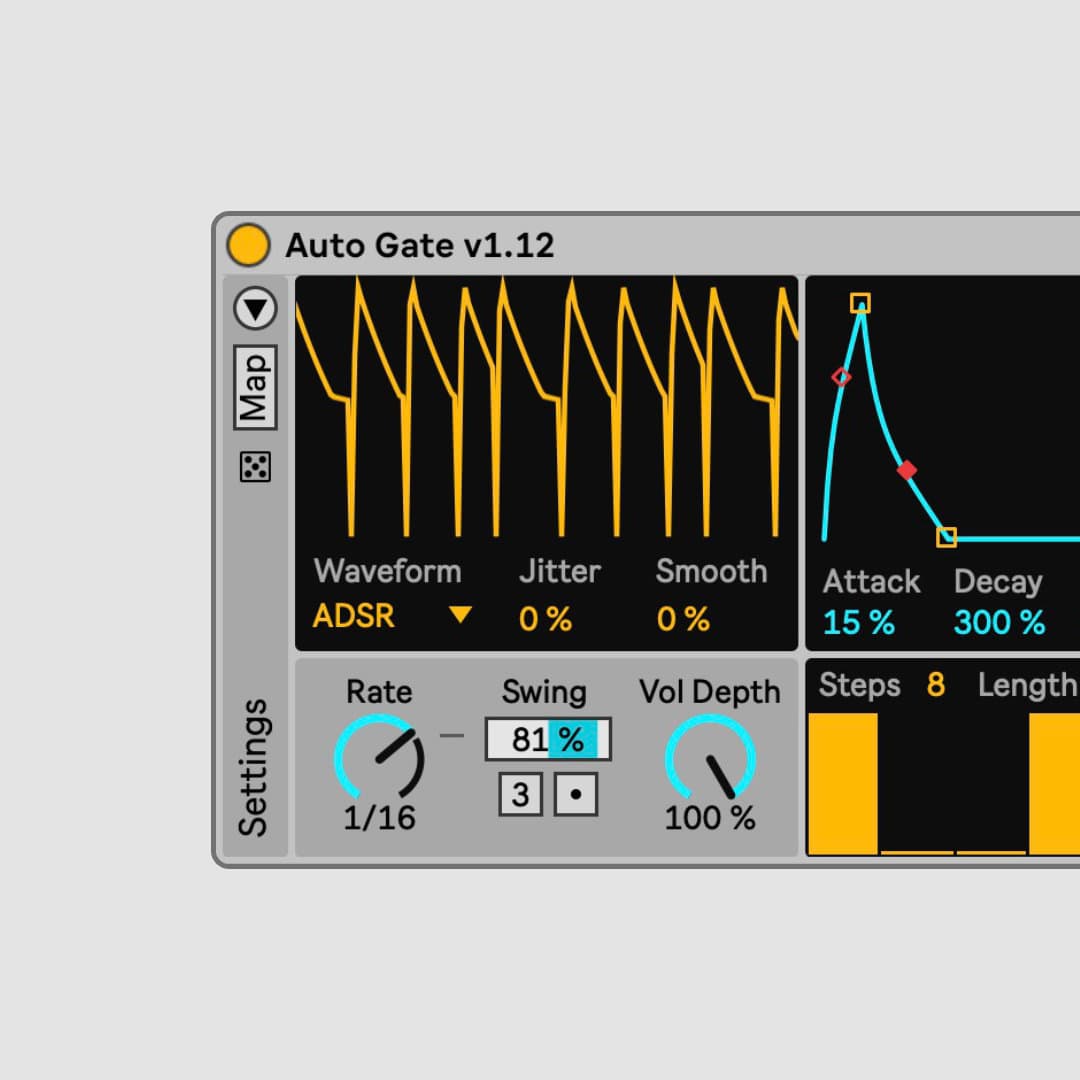Select the Jitter 0% value field

click(x=543, y=620)
